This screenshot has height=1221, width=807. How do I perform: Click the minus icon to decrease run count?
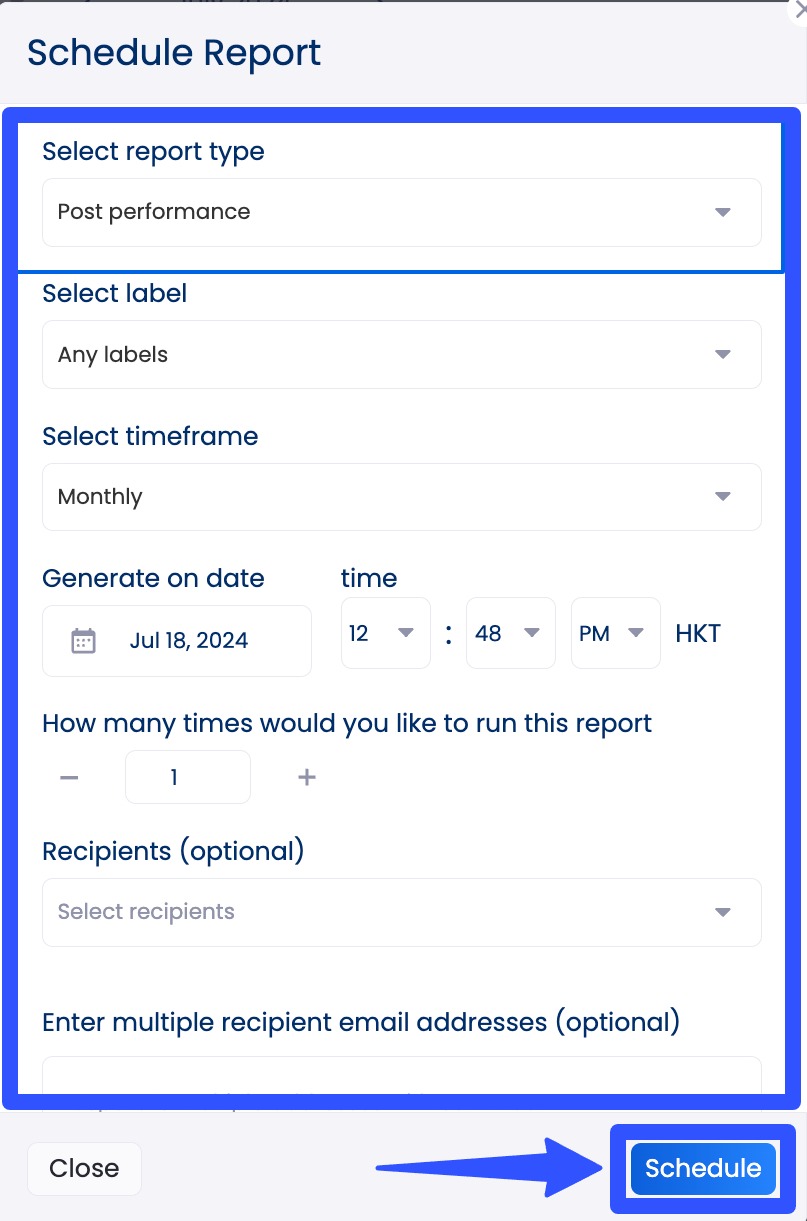[68, 777]
